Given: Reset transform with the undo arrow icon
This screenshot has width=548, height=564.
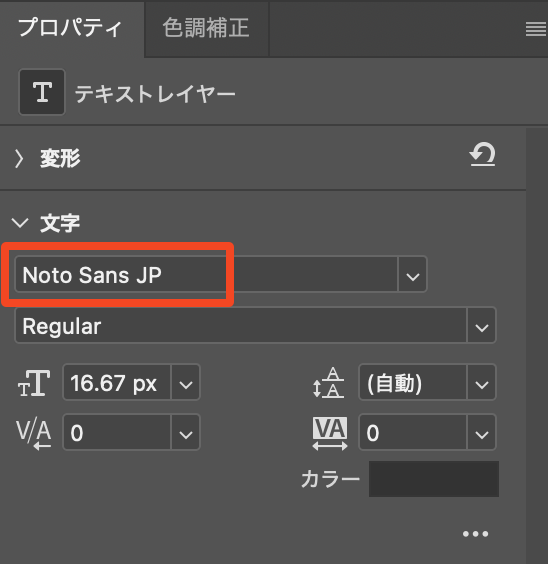Looking at the screenshot, I should pyautogui.click(x=483, y=154).
